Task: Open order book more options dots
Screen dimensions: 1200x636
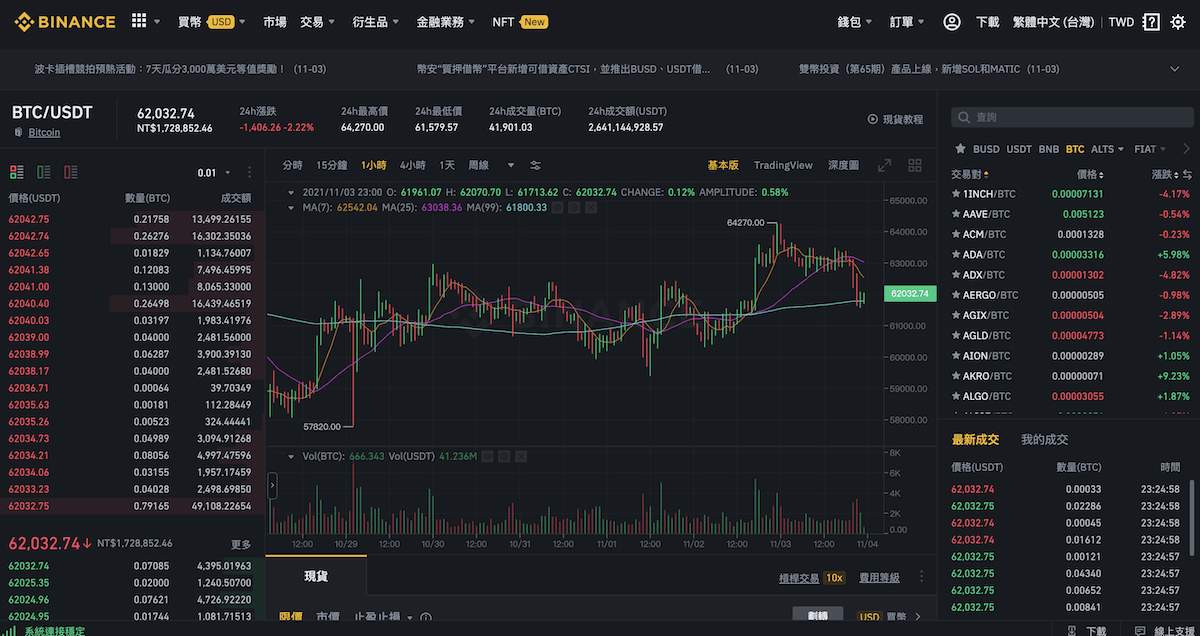Action: coord(248,172)
